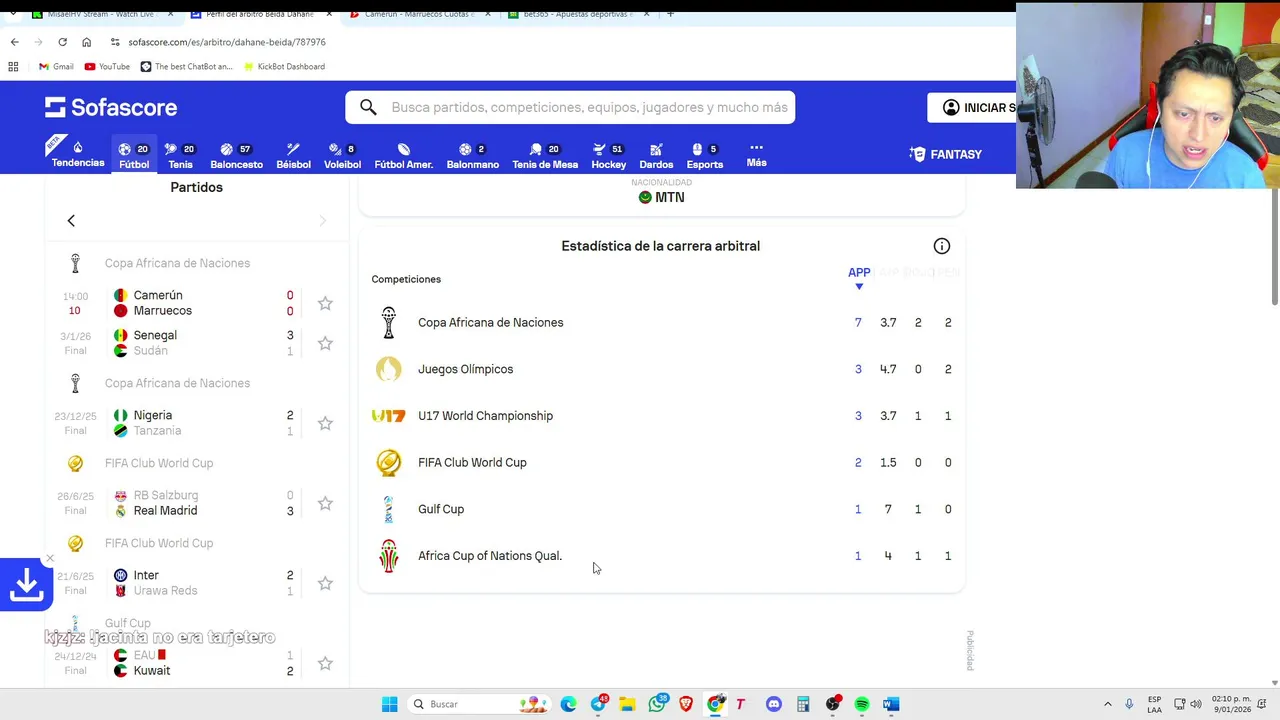Open the Tenis sport tab

tap(180, 155)
